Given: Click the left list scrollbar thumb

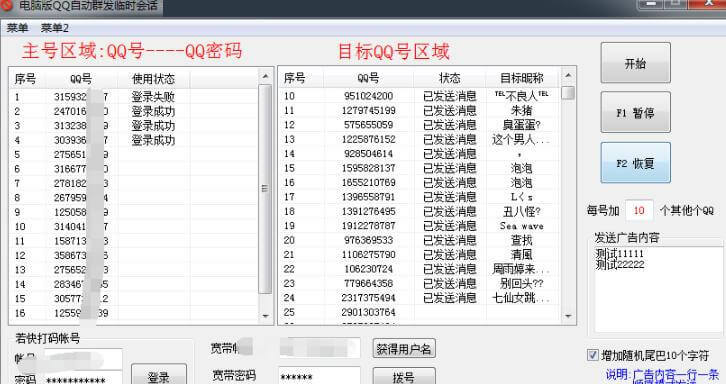Looking at the screenshot, I should pyautogui.click(x=265, y=189).
